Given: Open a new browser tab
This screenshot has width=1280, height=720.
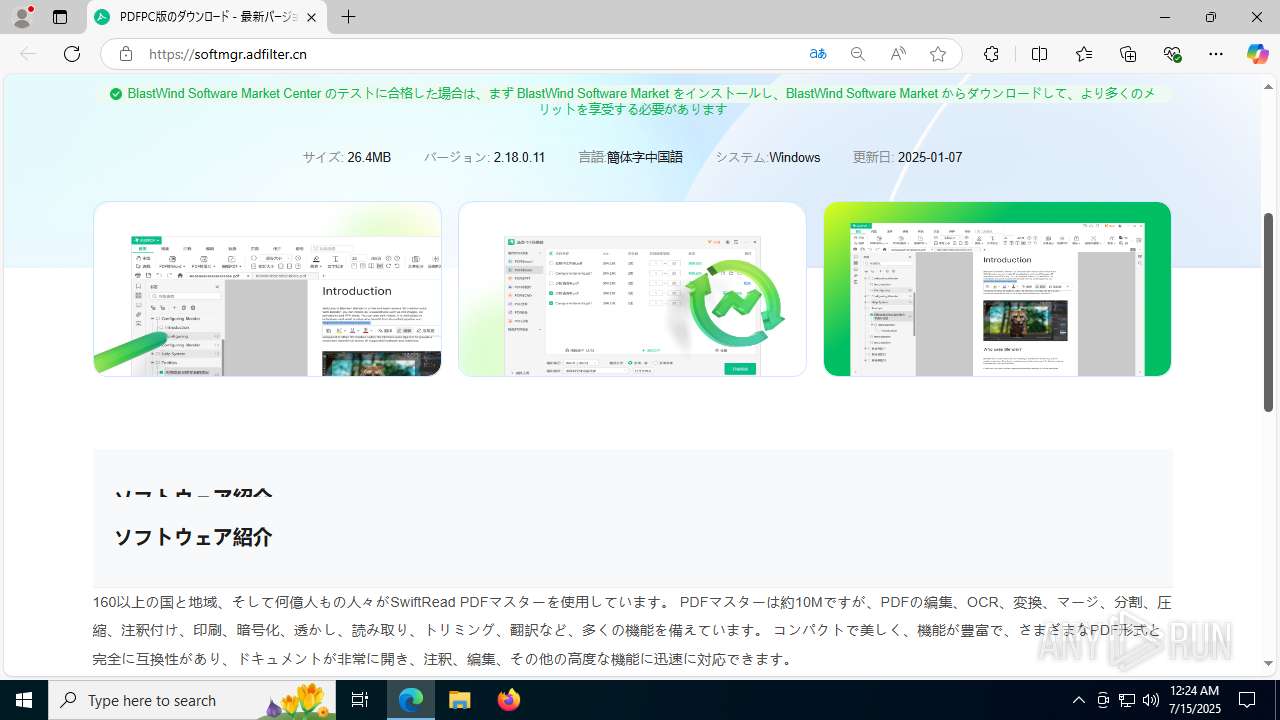Looking at the screenshot, I should click(348, 17).
